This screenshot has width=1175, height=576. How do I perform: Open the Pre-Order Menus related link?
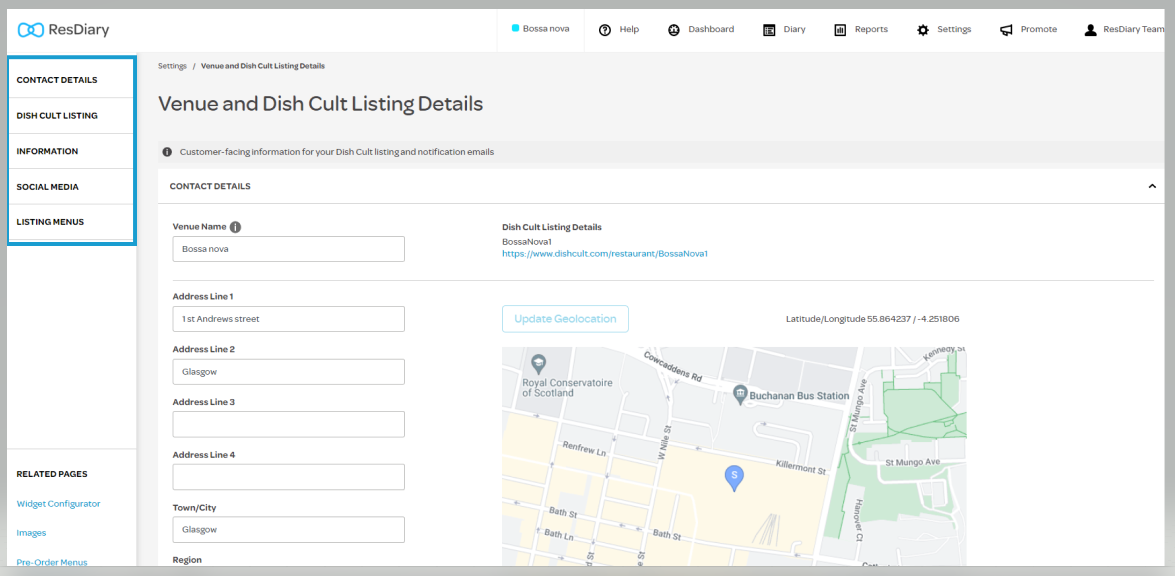point(52,562)
